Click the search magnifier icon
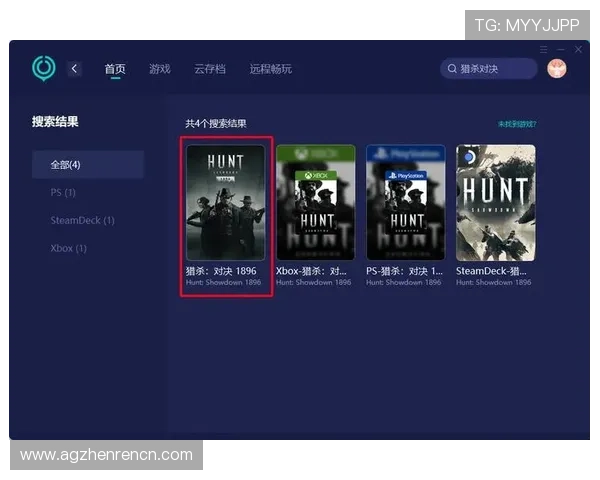Viewport: 600px width, 480px height. 452,69
